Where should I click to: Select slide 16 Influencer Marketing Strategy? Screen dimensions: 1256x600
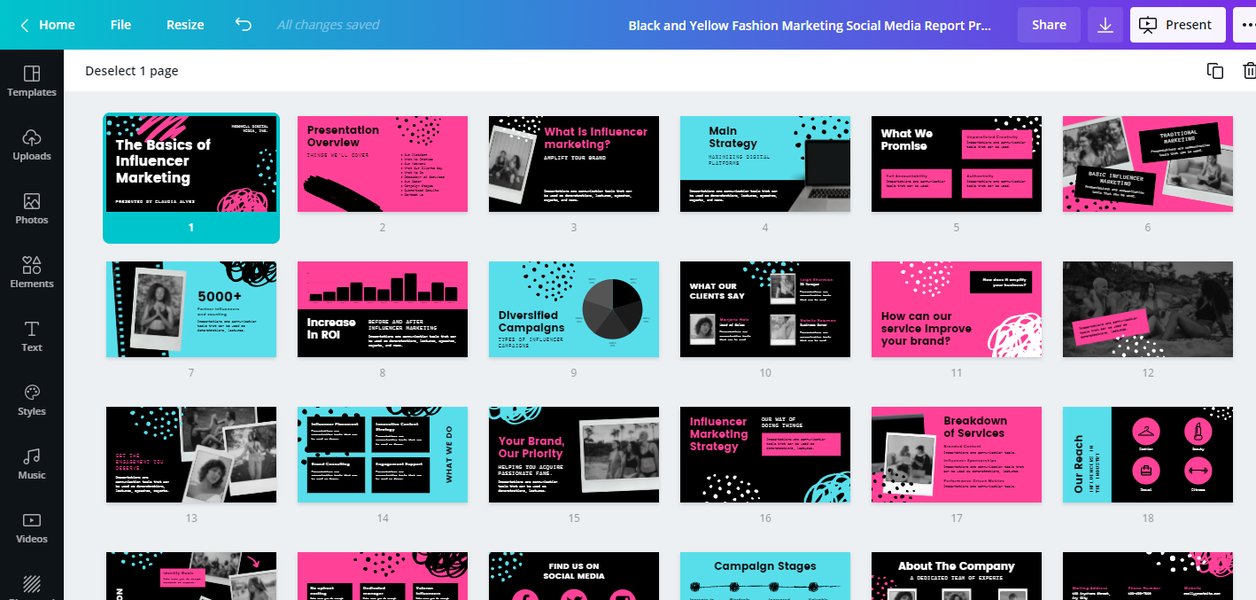pyautogui.click(x=765, y=455)
